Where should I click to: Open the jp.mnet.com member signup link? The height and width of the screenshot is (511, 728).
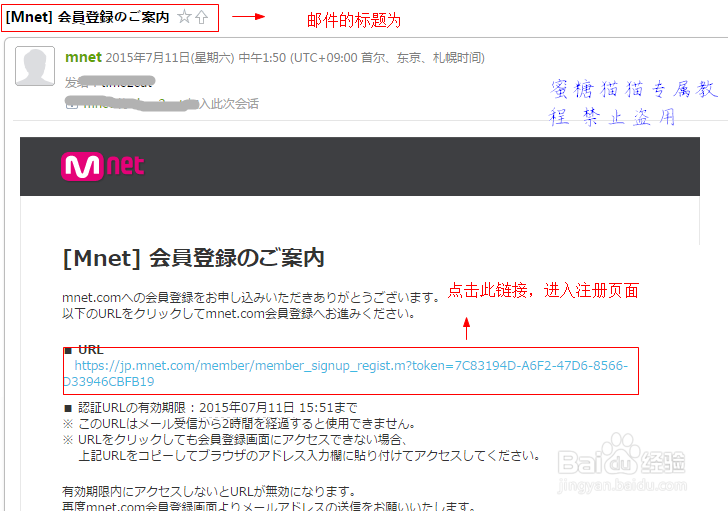[x=345, y=373]
